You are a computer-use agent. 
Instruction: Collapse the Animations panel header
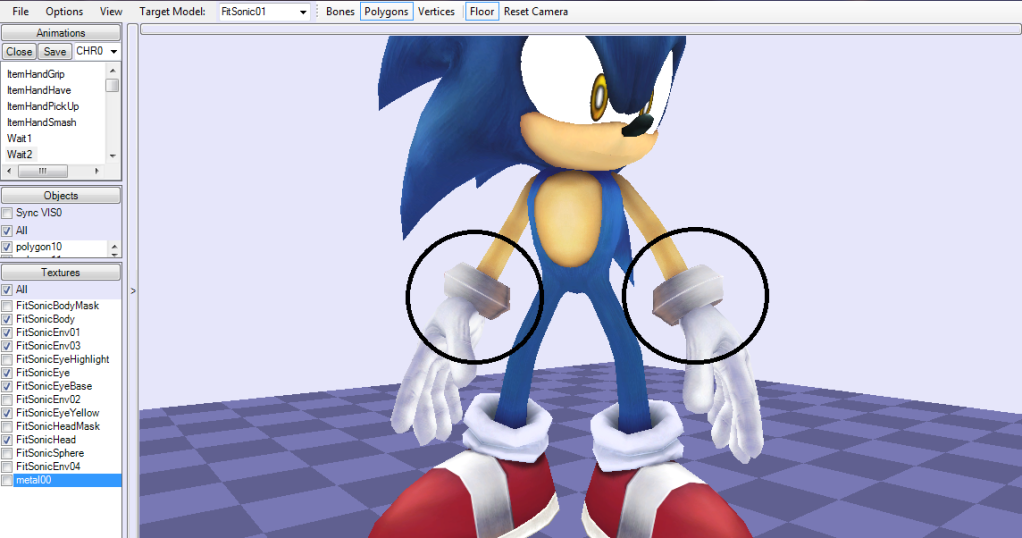pos(61,33)
